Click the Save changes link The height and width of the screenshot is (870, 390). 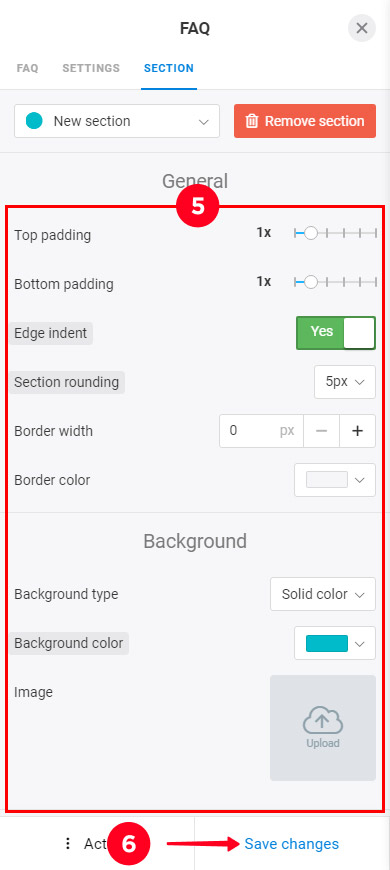click(x=291, y=844)
